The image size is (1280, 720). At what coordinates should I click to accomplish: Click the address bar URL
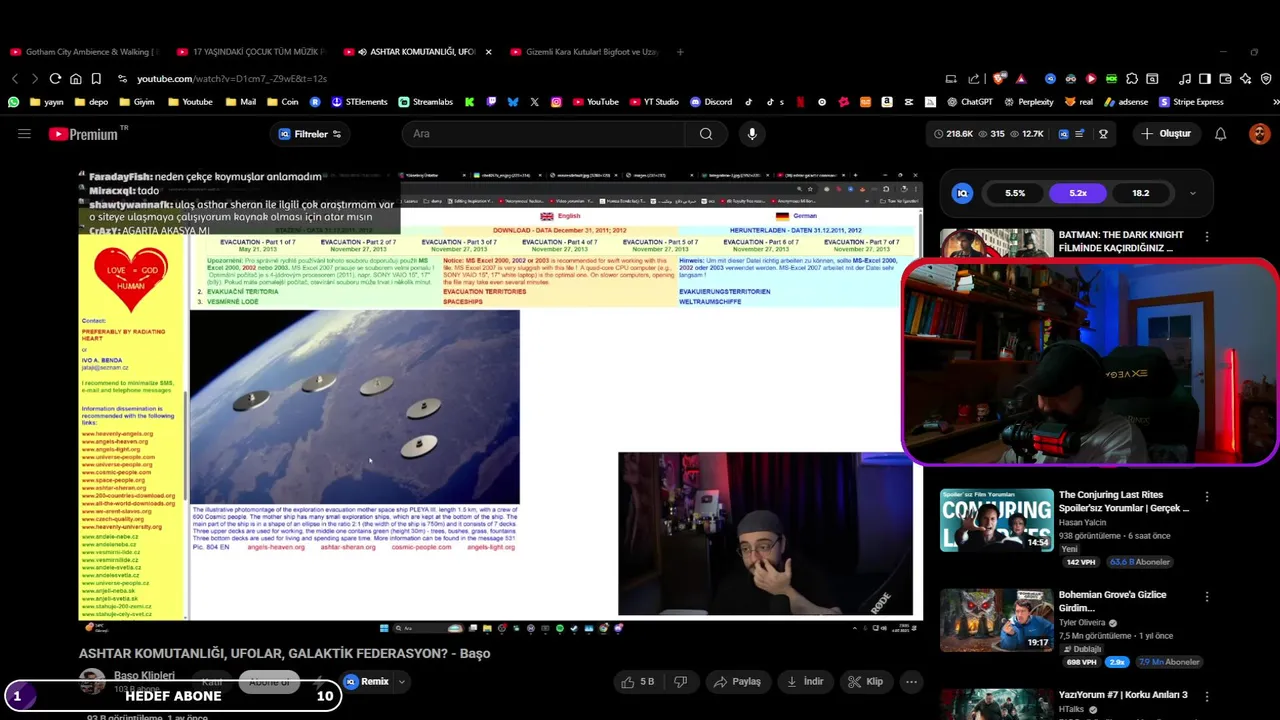pos(232,78)
